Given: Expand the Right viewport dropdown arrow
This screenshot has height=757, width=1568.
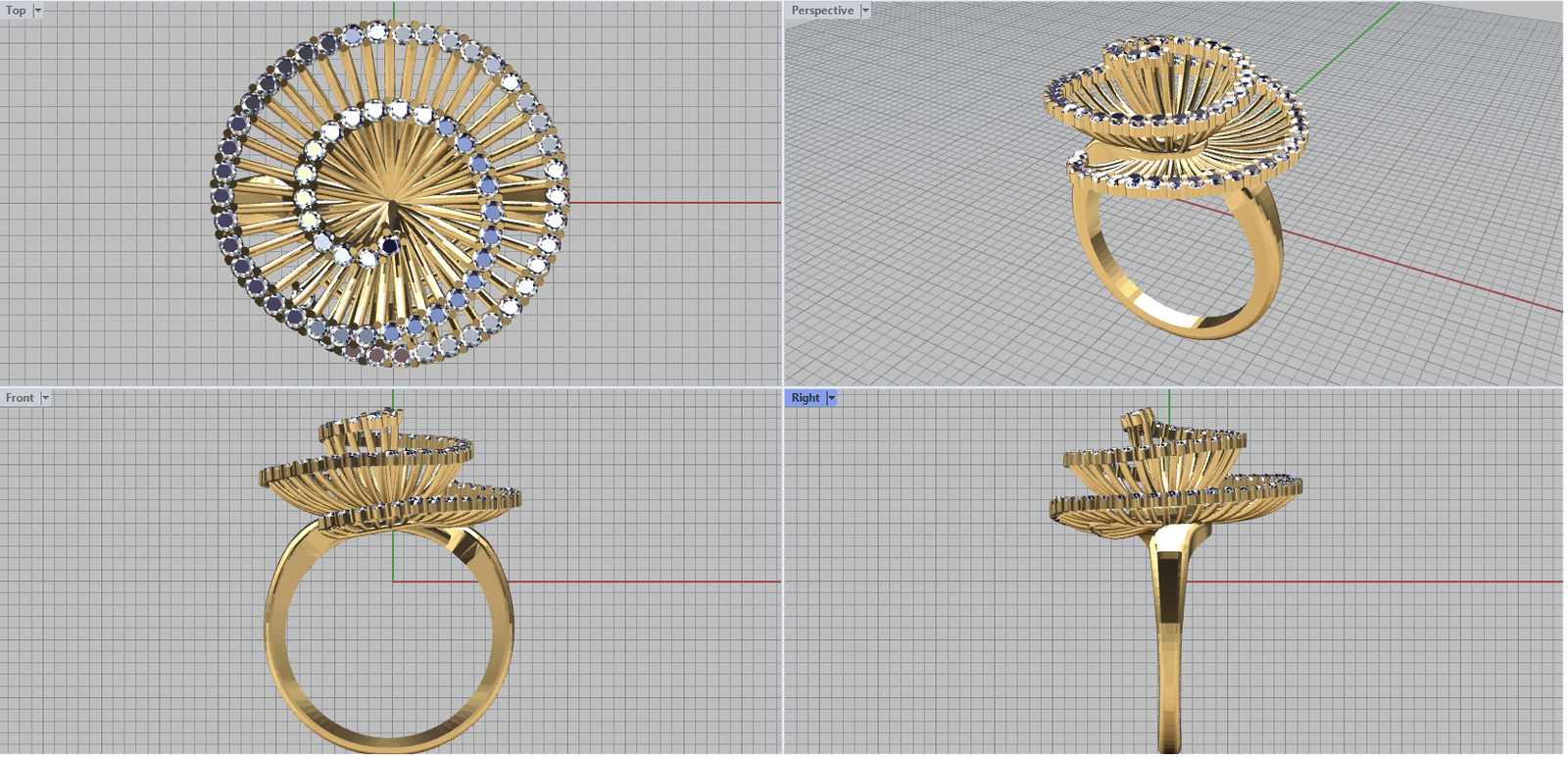Looking at the screenshot, I should [832, 398].
